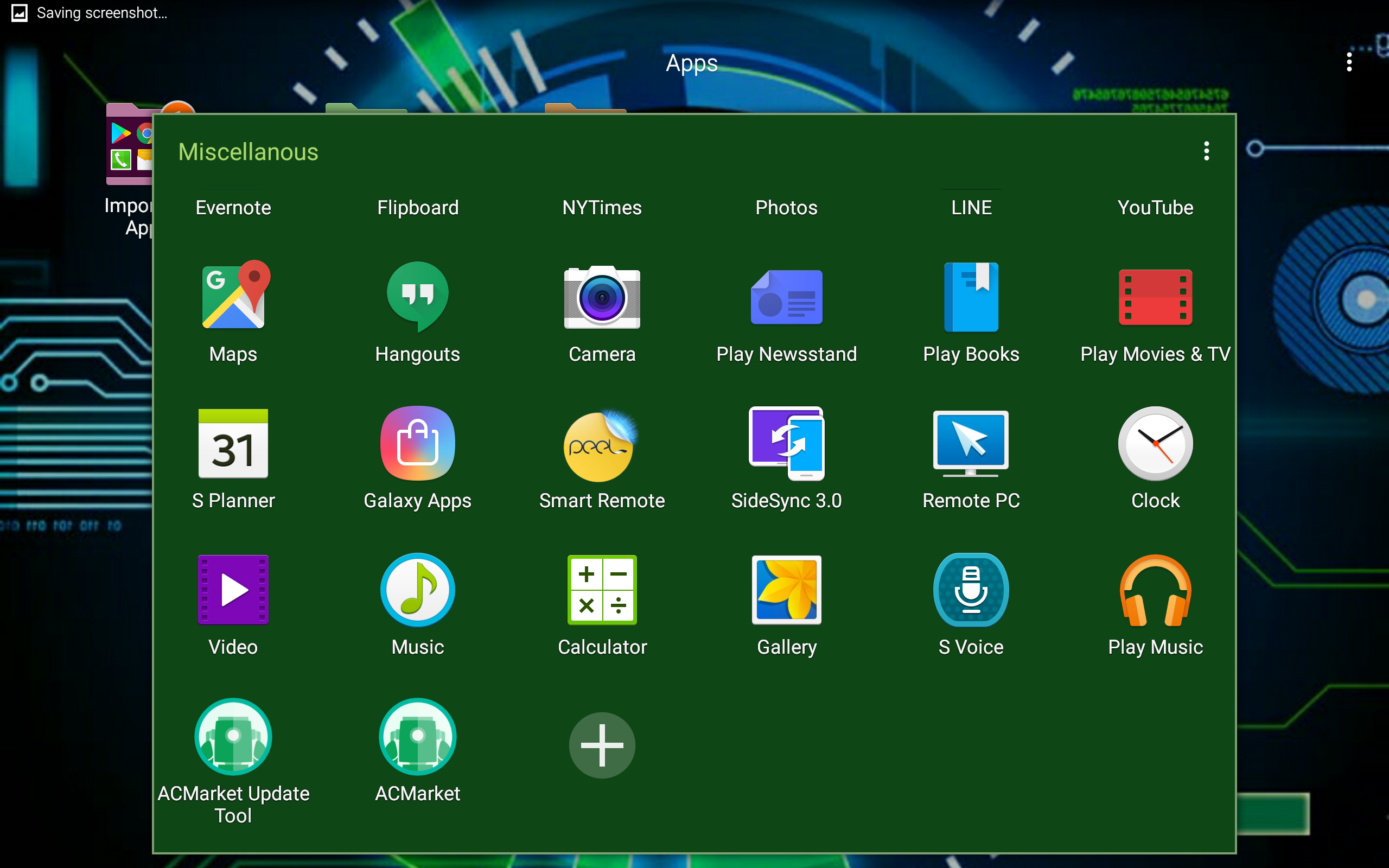
Task: Open the Remote PC app
Action: point(971,443)
